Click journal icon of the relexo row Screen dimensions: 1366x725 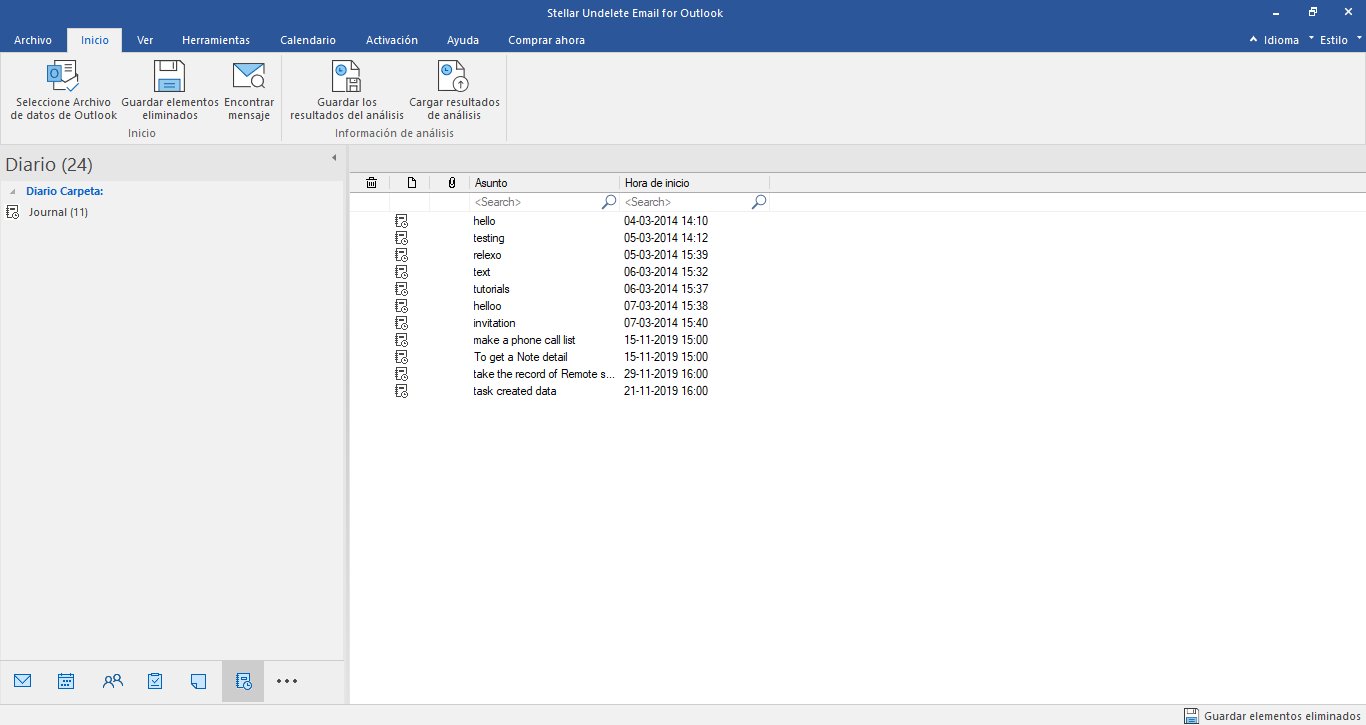[x=401, y=255]
